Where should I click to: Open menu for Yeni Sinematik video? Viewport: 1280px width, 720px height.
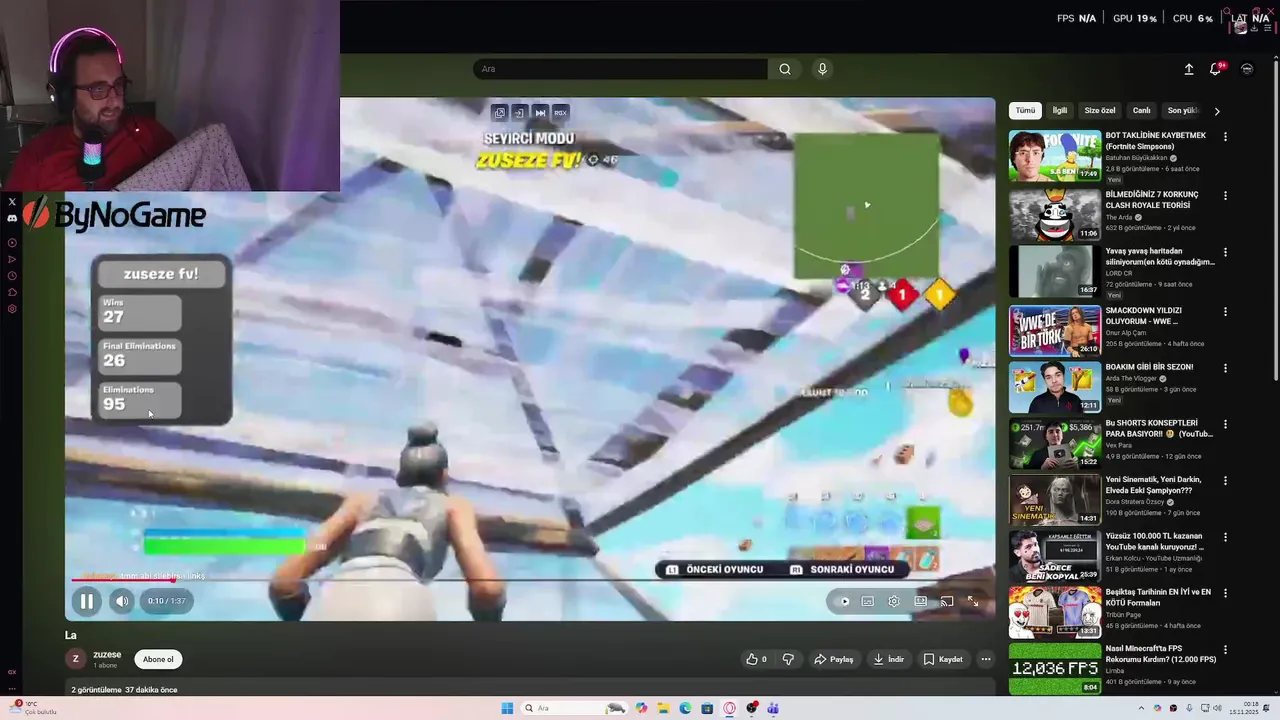click(1225, 480)
